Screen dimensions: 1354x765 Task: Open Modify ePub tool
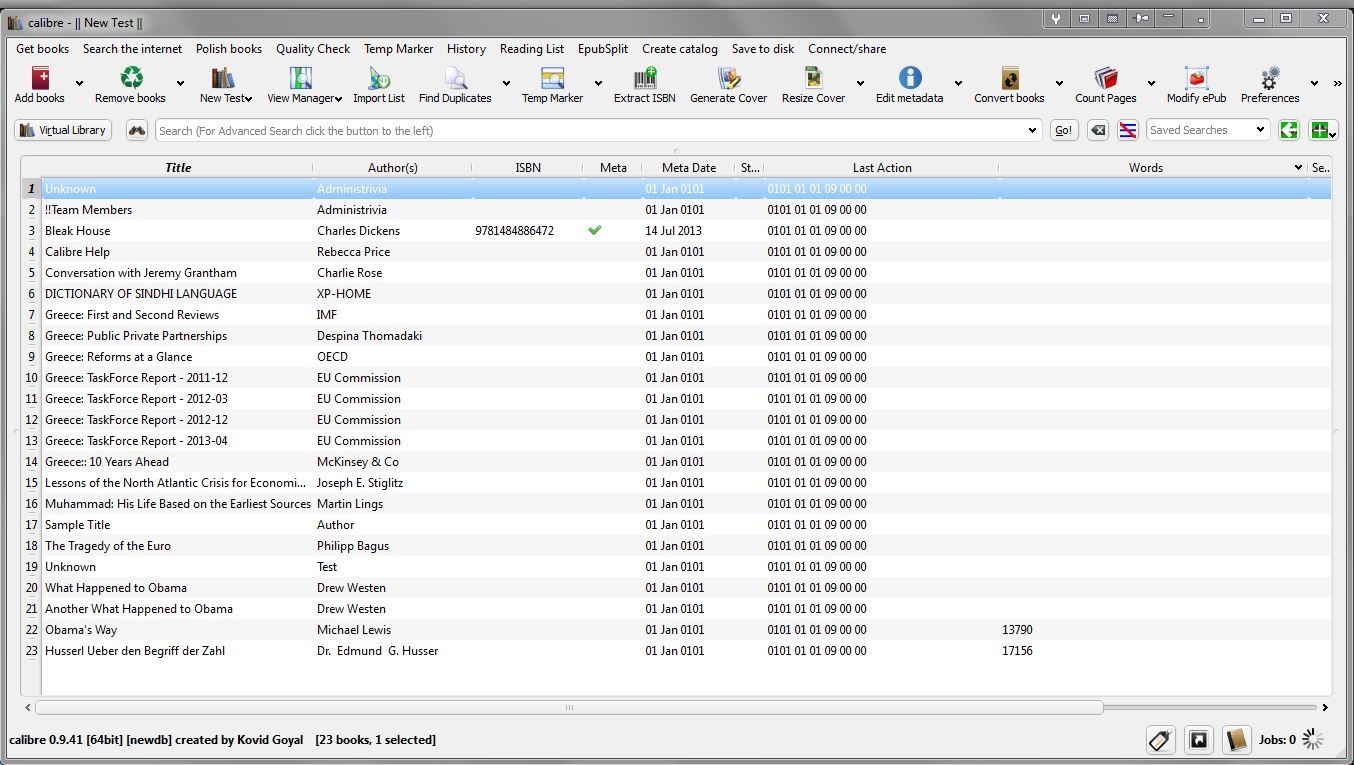point(1196,78)
